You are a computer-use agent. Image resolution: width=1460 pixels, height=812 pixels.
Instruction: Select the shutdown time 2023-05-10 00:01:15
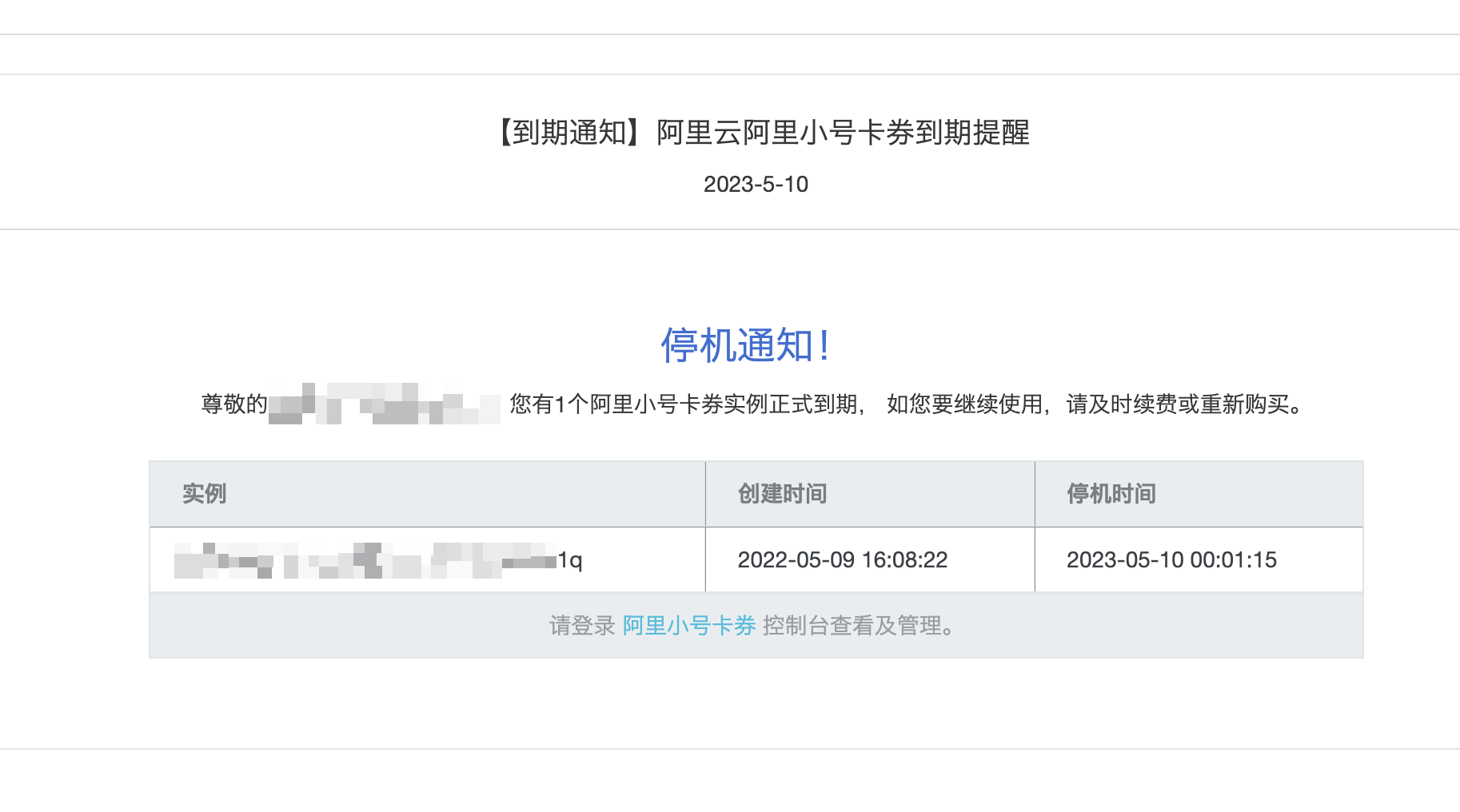tap(1171, 560)
